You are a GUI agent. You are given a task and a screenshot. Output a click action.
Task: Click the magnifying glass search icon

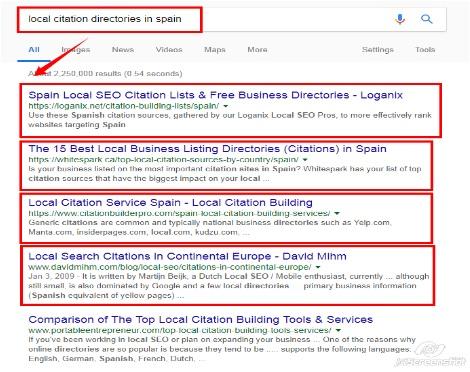426,19
